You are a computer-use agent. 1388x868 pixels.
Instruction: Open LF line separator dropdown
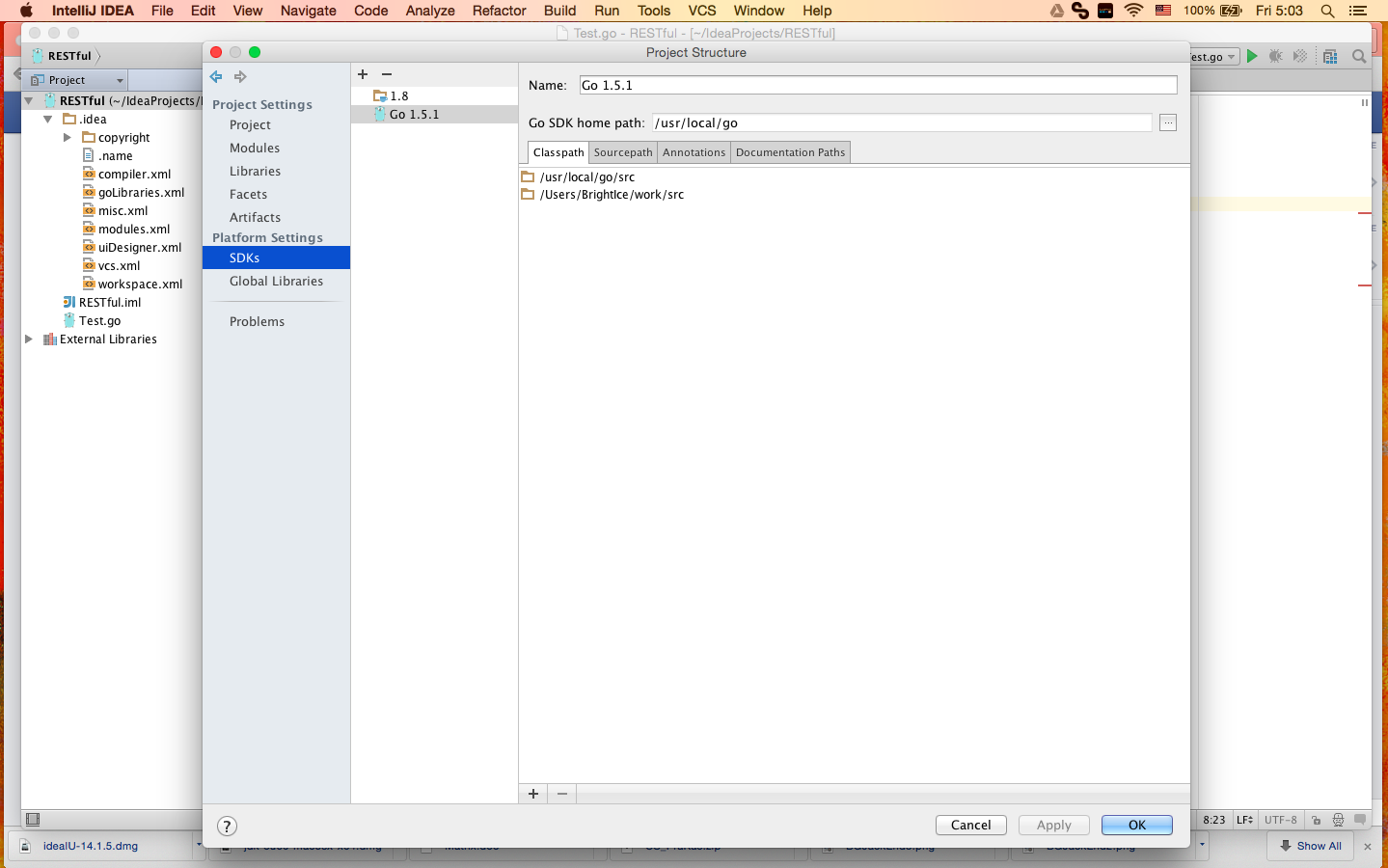point(1245,820)
